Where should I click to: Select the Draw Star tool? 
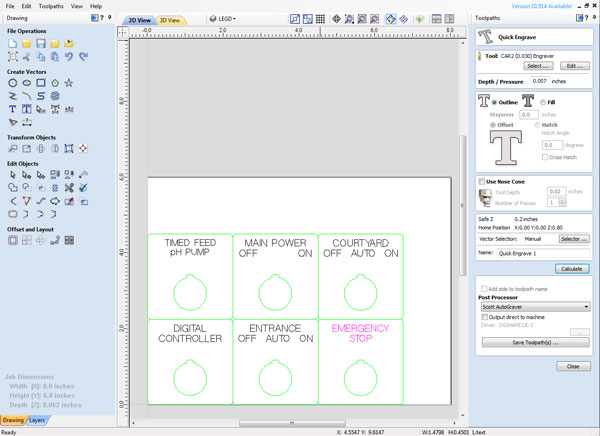pos(69,83)
